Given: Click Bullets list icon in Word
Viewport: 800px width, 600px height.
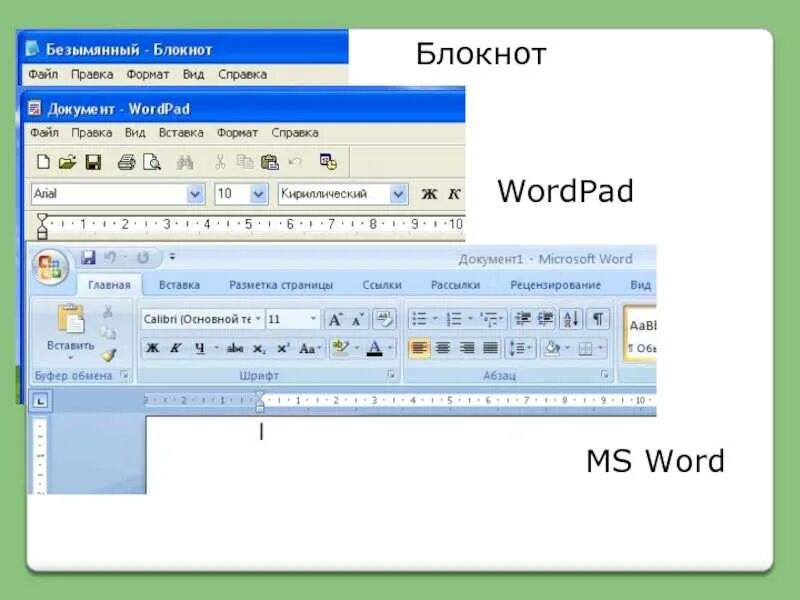Looking at the screenshot, I should coord(419,319).
